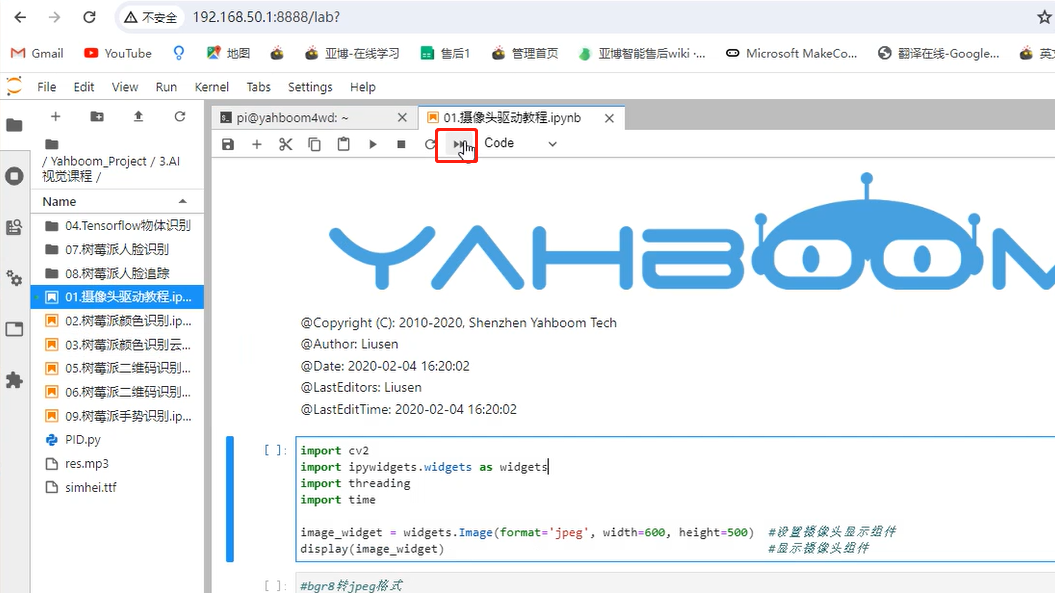Open the Settings menu

click(310, 87)
